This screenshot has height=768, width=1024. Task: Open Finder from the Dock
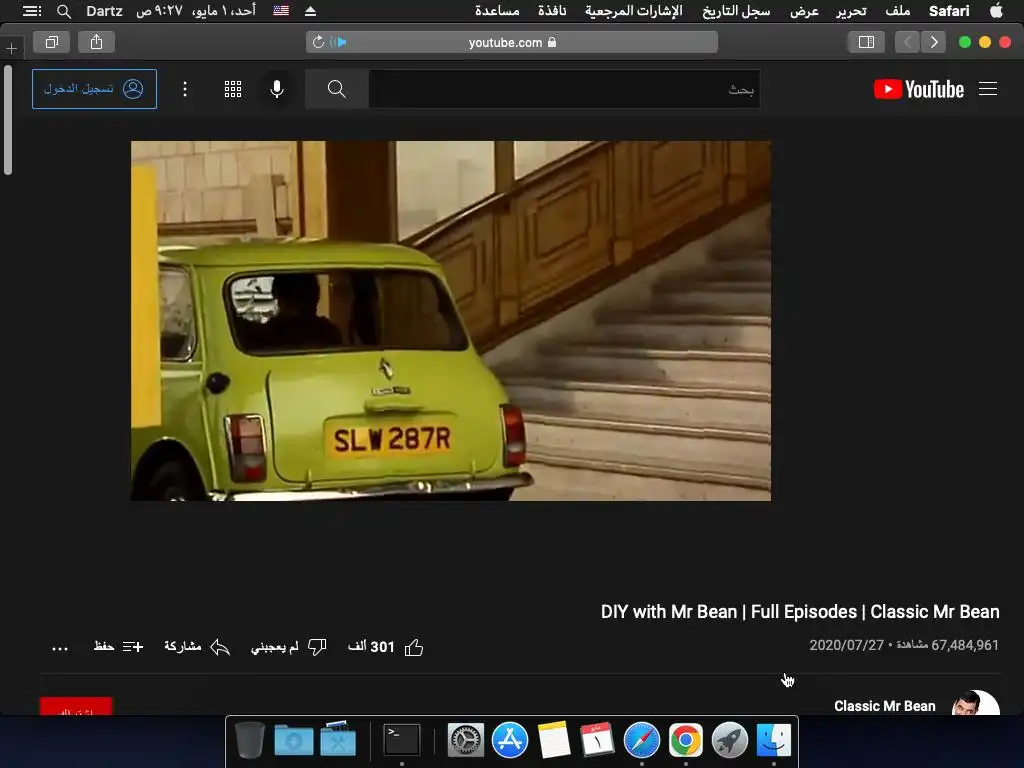click(773, 741)
